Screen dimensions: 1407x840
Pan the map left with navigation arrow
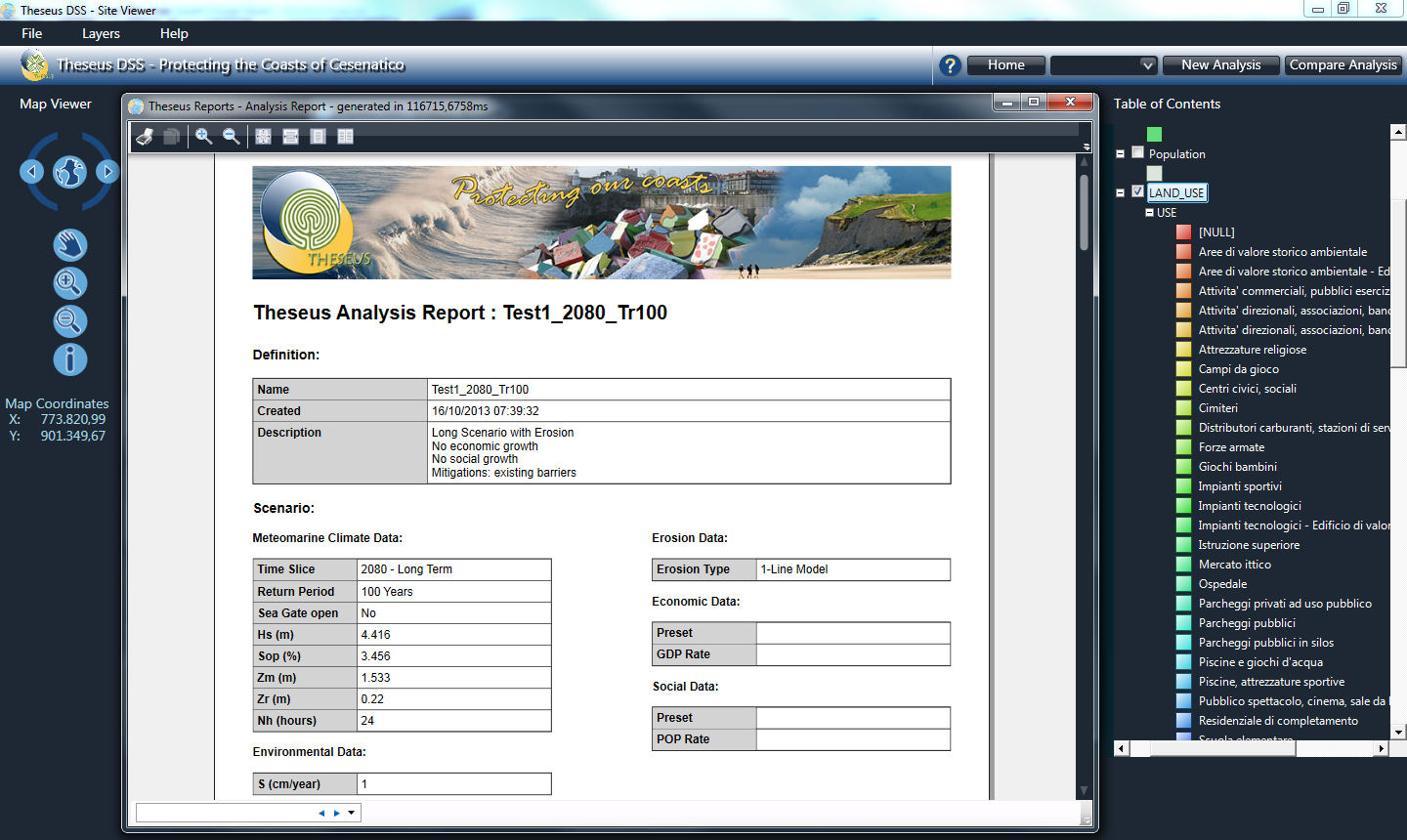(31, 172)
